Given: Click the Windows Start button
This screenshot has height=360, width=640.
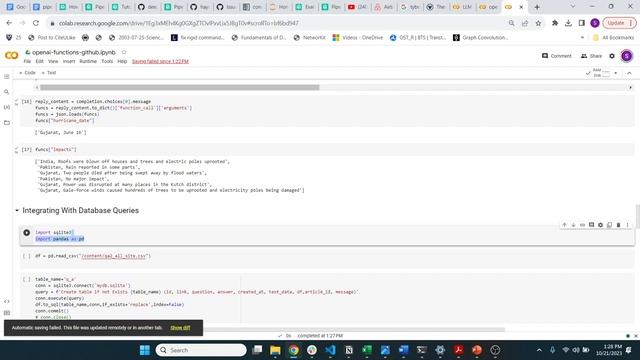Looking at the screenshot, I should click(x=144, y=350).
